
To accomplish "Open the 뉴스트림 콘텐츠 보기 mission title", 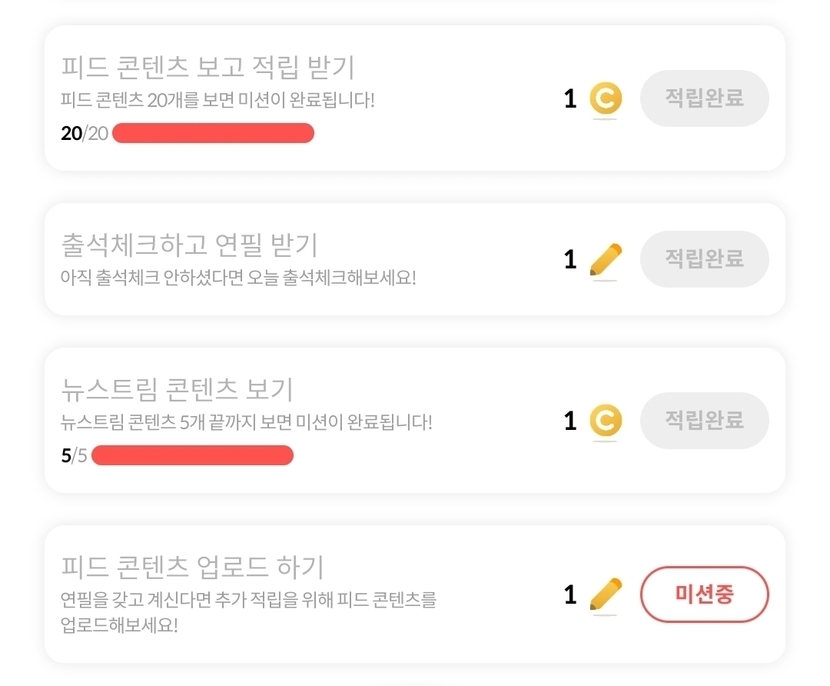I will (x=177, y=389).
